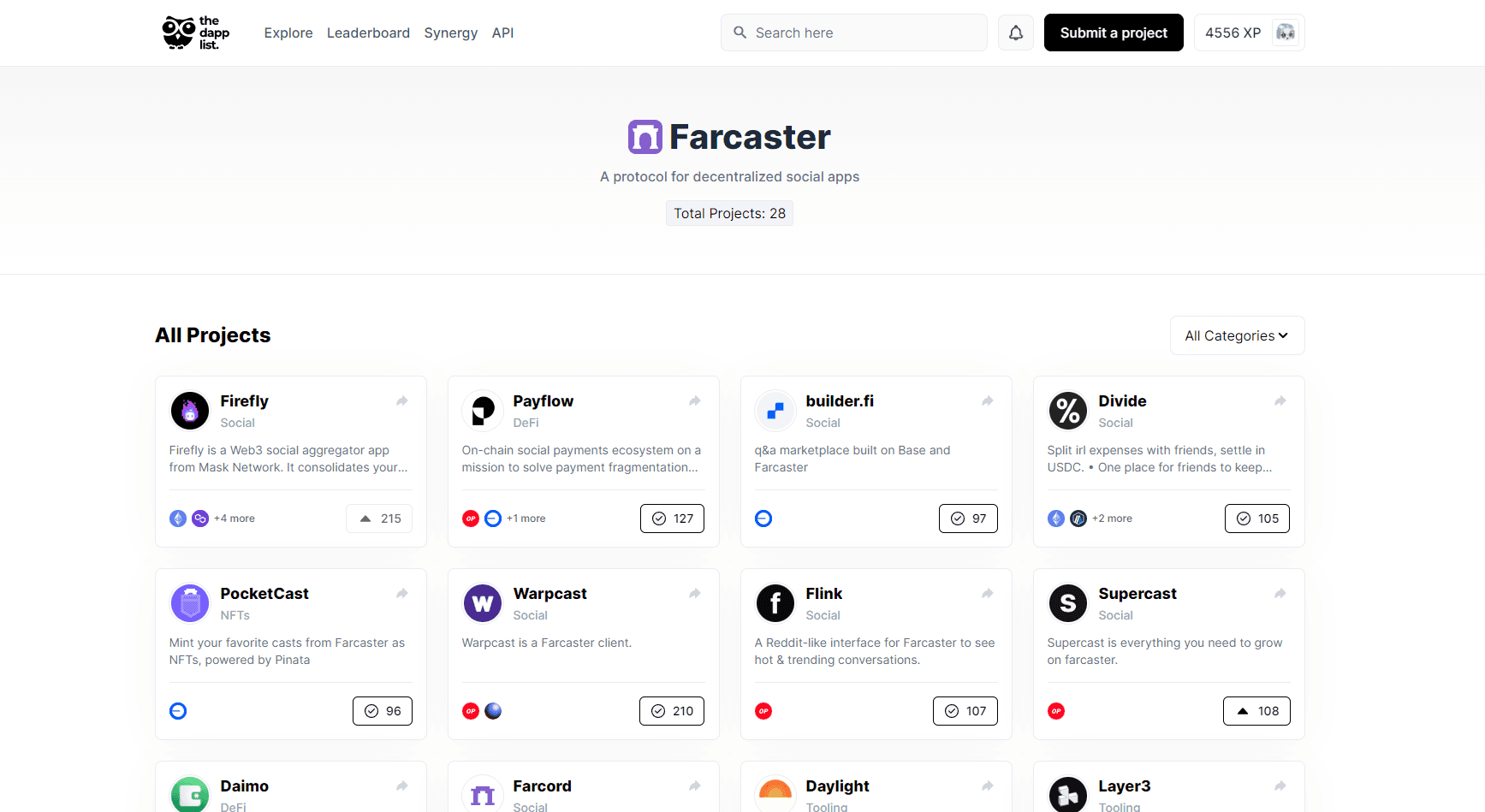Click the Divide percent logo icon

pos(1068,411)
